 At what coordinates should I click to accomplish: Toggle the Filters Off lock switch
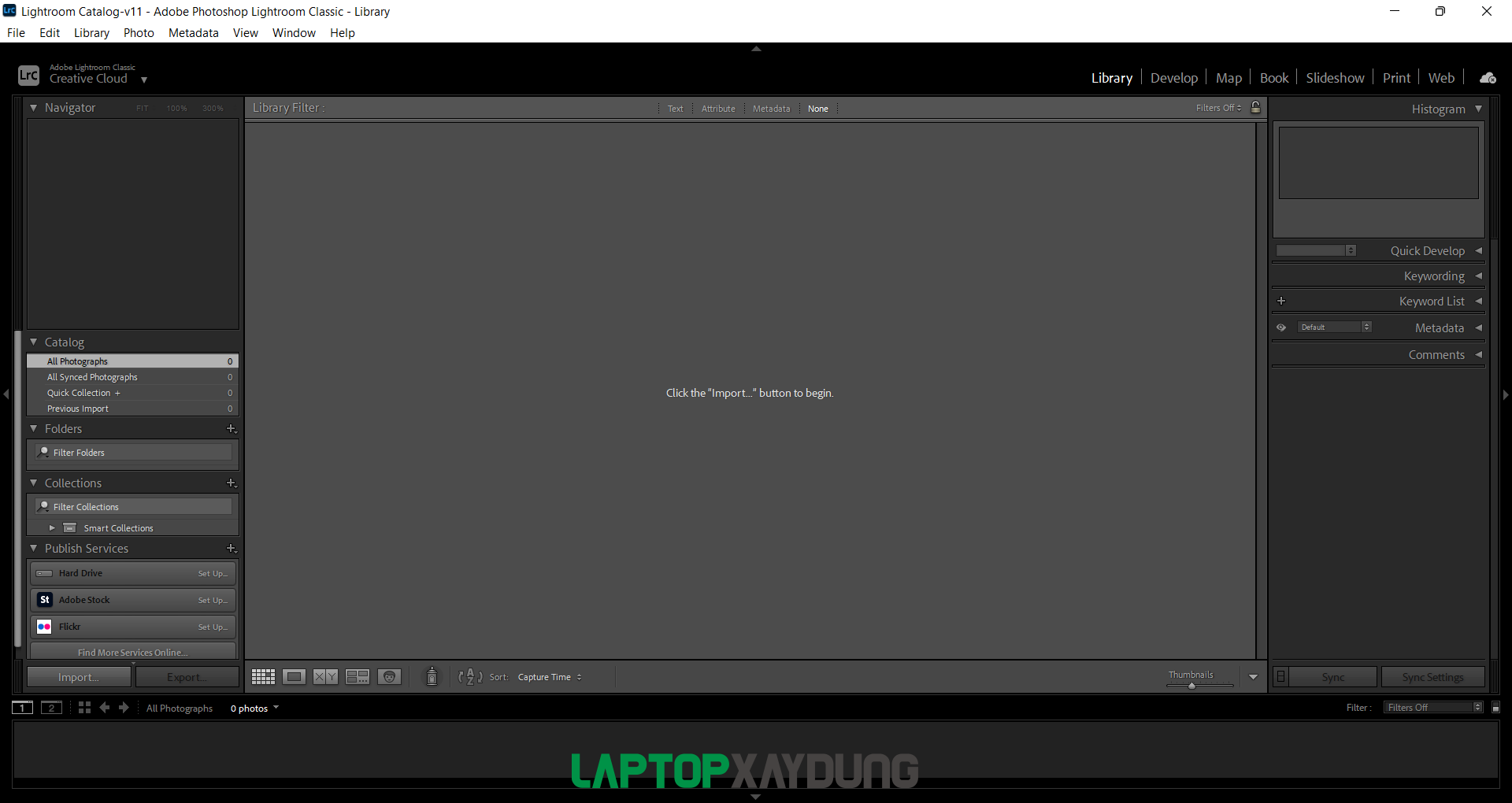[1255, 107]
